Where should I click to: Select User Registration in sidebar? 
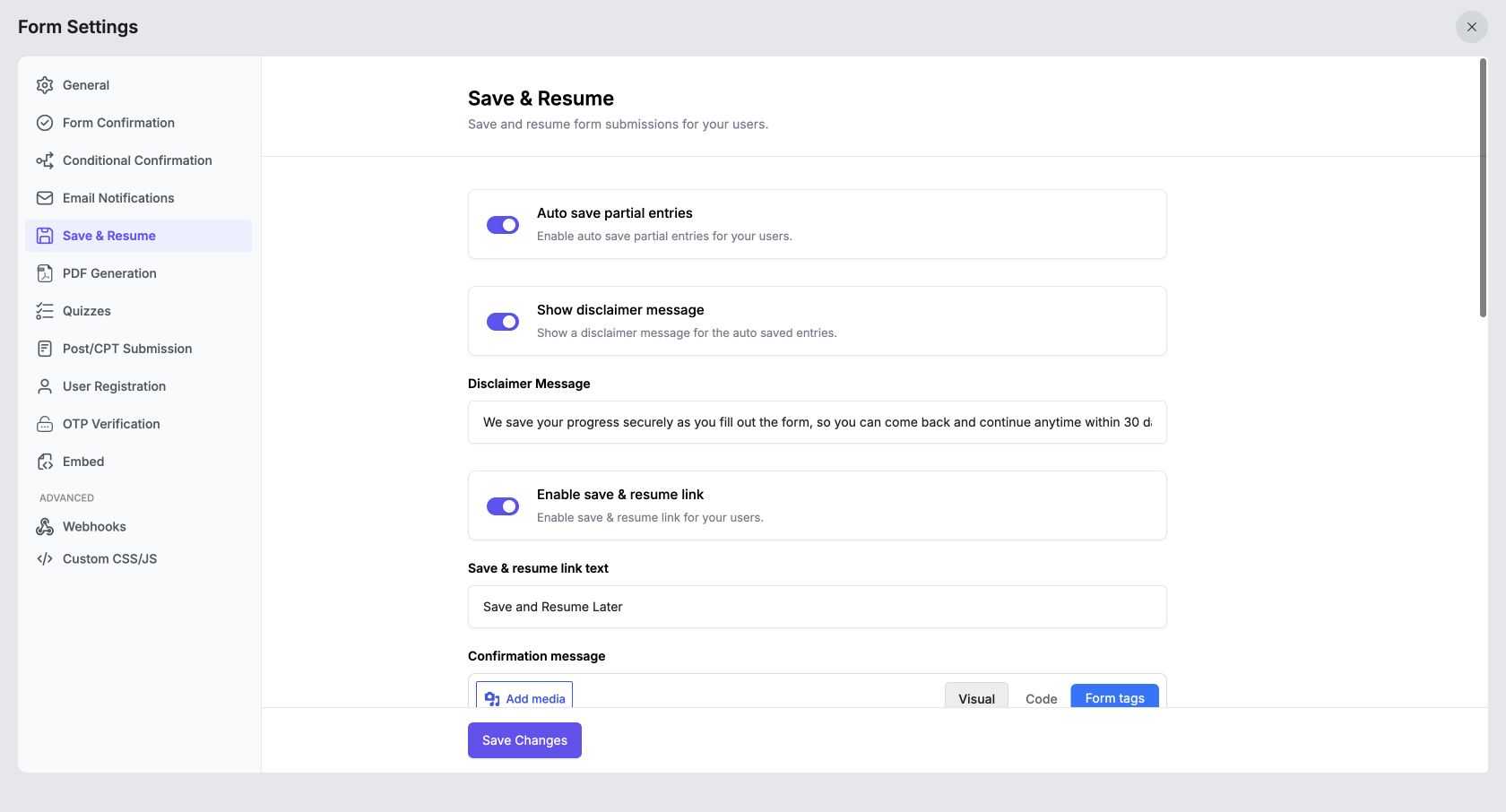[x=138, y=386]
